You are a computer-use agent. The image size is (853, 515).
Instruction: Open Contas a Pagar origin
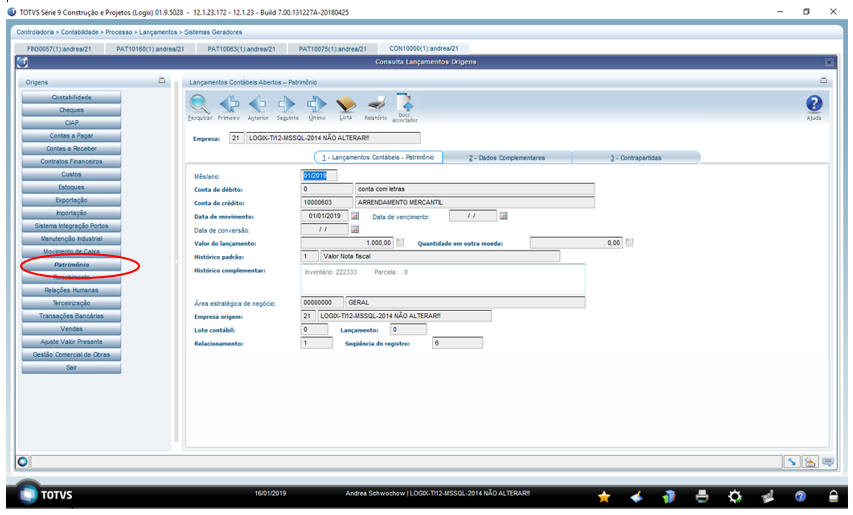pyautogui.click(x=71, y=136)
